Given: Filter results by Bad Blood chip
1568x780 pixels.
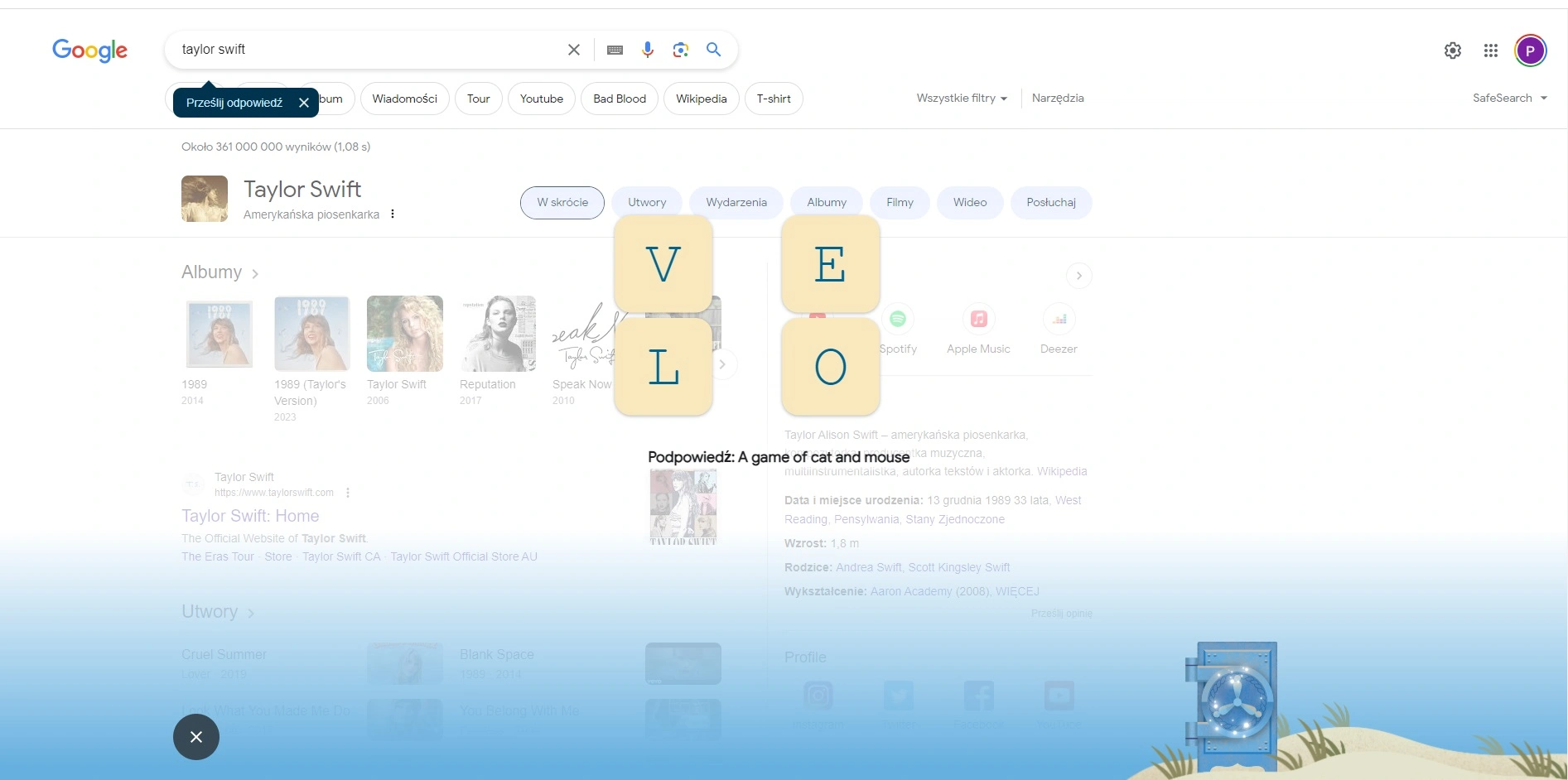Looking at the screenshot, I should click(620, 99).
